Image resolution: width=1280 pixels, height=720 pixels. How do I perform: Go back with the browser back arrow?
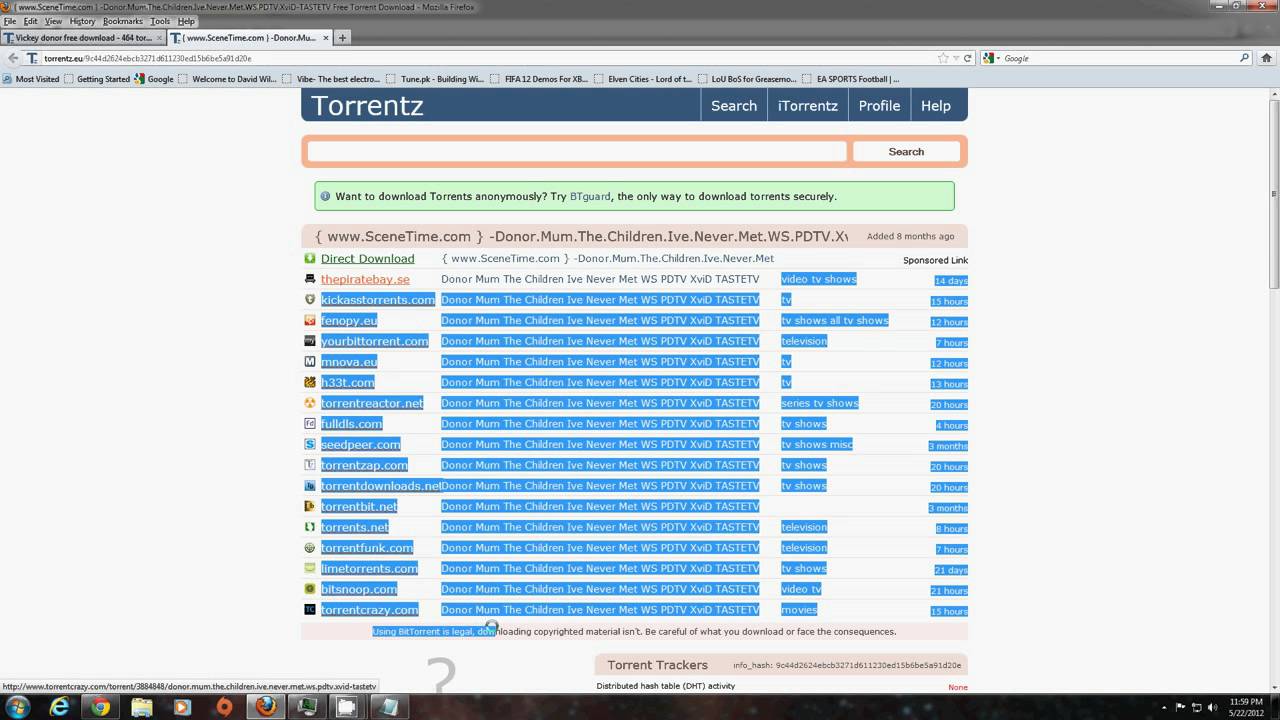tap(13, 58)
